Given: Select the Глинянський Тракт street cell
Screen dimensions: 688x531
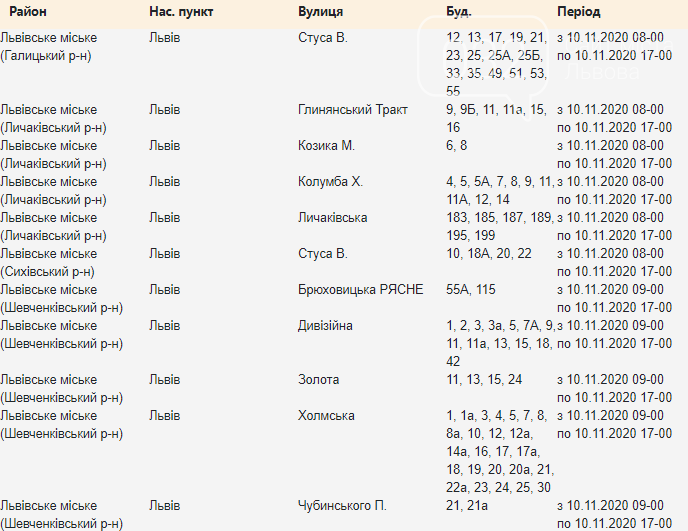Looking at the screenshot, I should coord(353,109).
